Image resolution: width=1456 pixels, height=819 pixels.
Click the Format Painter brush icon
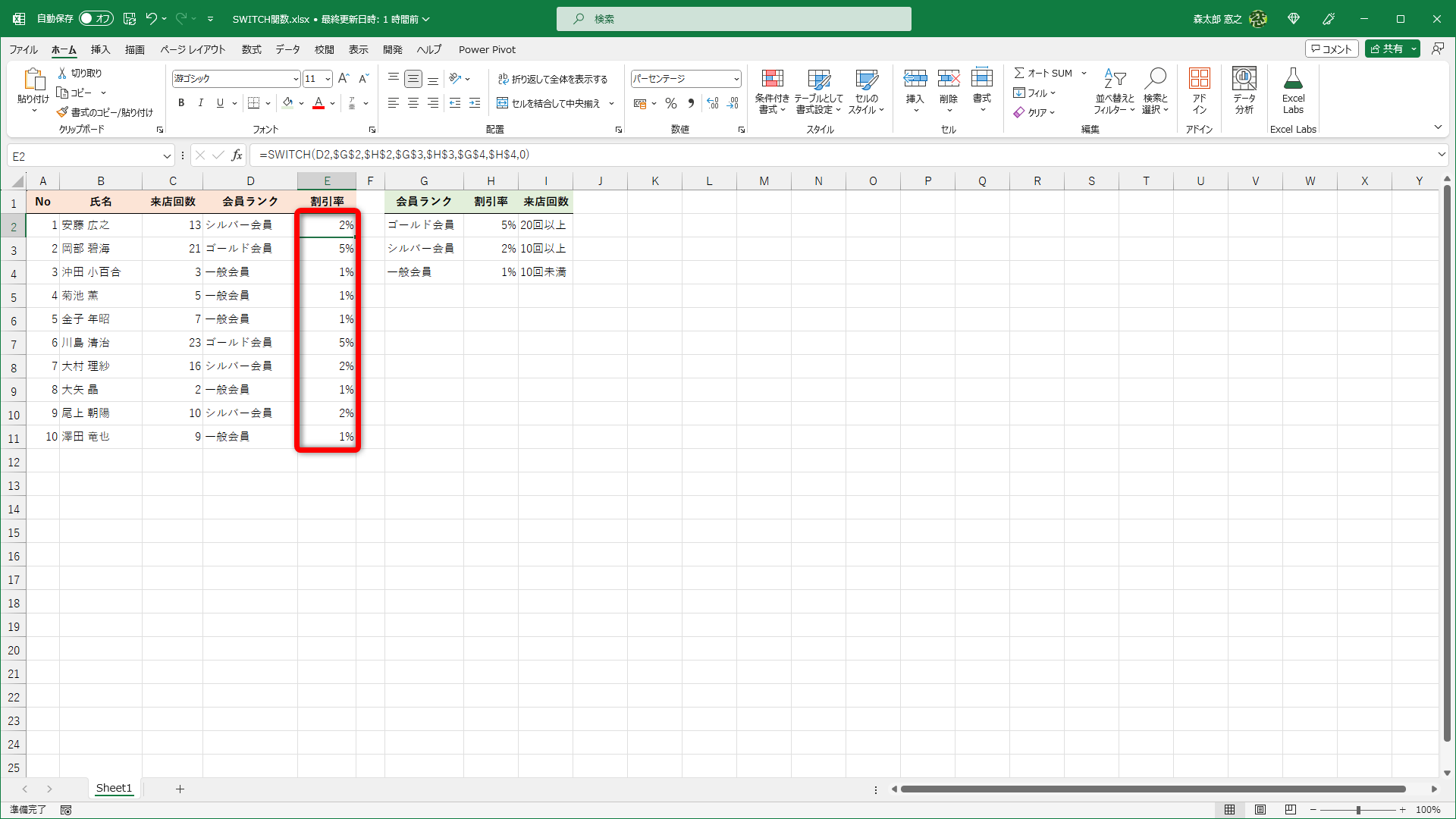tap(63, 112)
